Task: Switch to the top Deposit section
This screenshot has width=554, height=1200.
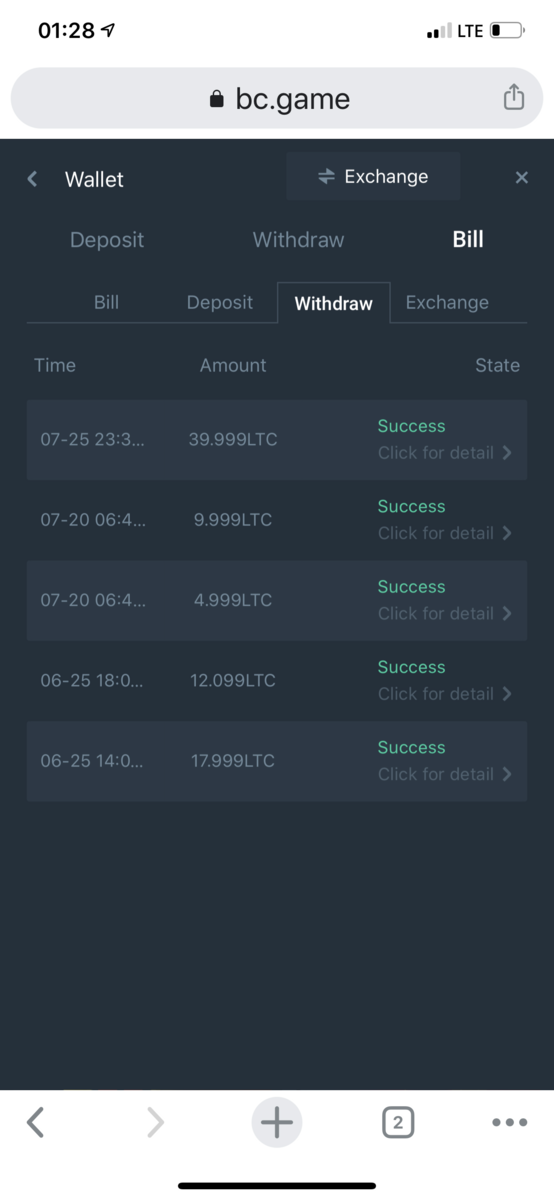Action: pos(107,240)
